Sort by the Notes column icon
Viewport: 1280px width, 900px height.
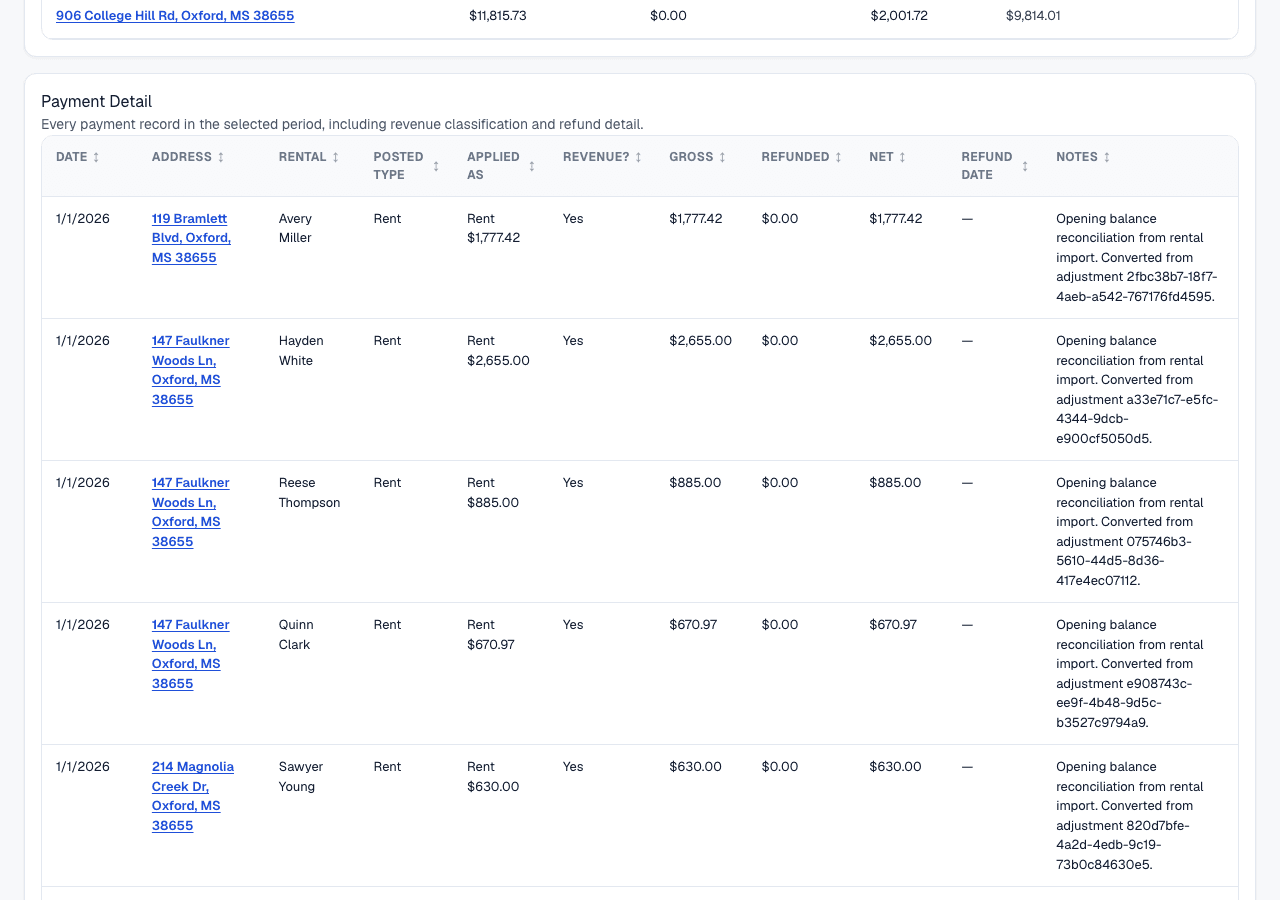[x=1107, y=158]
